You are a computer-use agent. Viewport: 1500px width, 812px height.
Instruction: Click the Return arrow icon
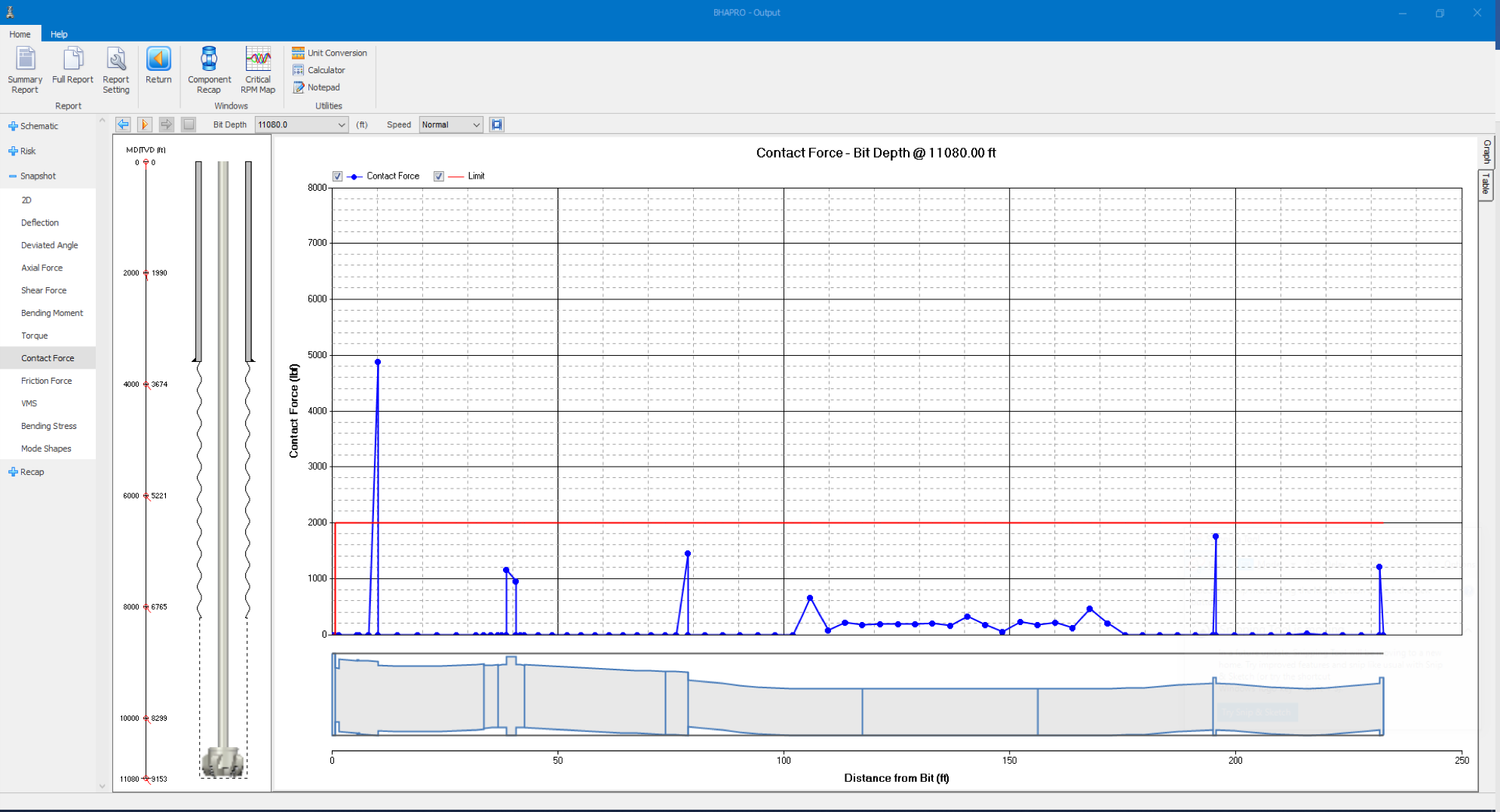pyautogui.click(x=158, y=60)
